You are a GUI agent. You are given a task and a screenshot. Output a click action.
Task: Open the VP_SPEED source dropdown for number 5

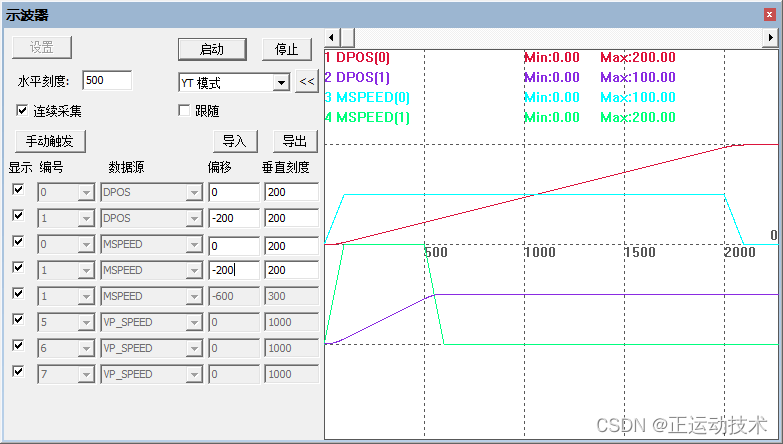tap(193, 322)
